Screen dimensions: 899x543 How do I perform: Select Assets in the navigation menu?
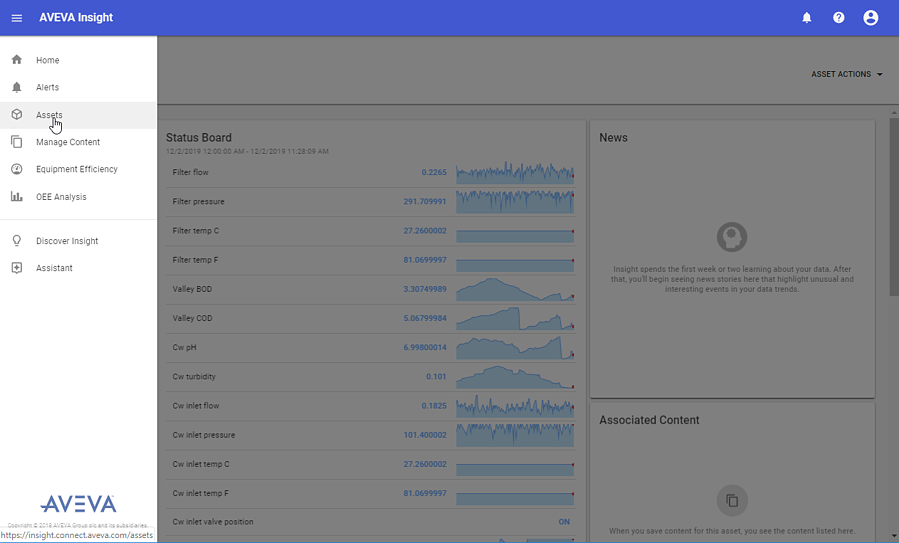click(x=49, y=115)
